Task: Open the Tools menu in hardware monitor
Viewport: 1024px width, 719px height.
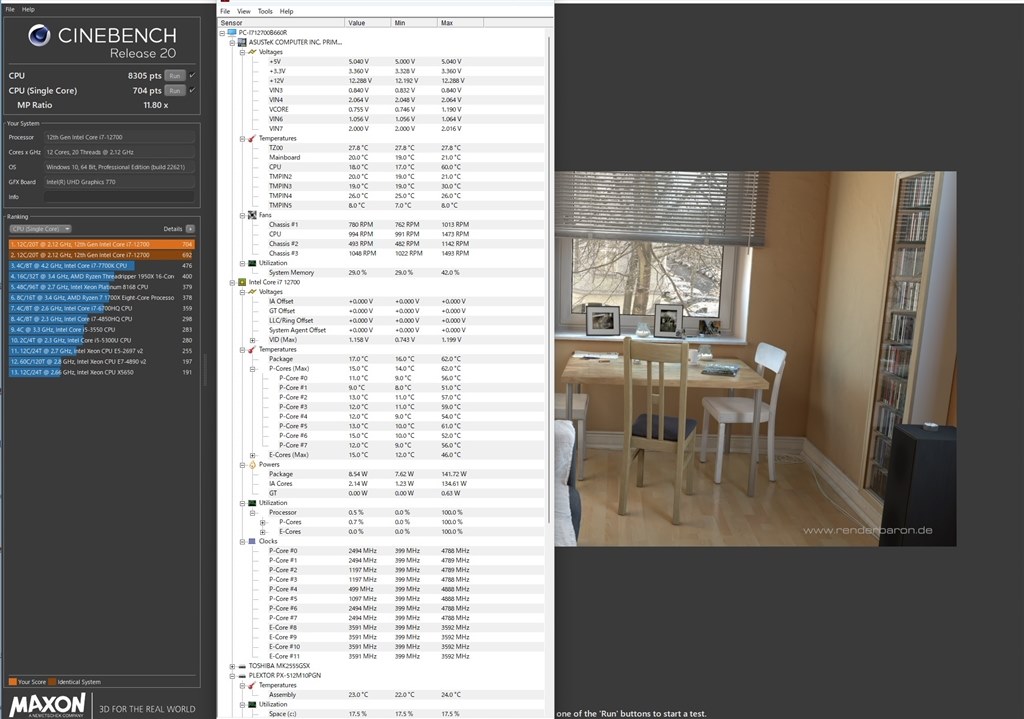Action: tap(265, 11)
